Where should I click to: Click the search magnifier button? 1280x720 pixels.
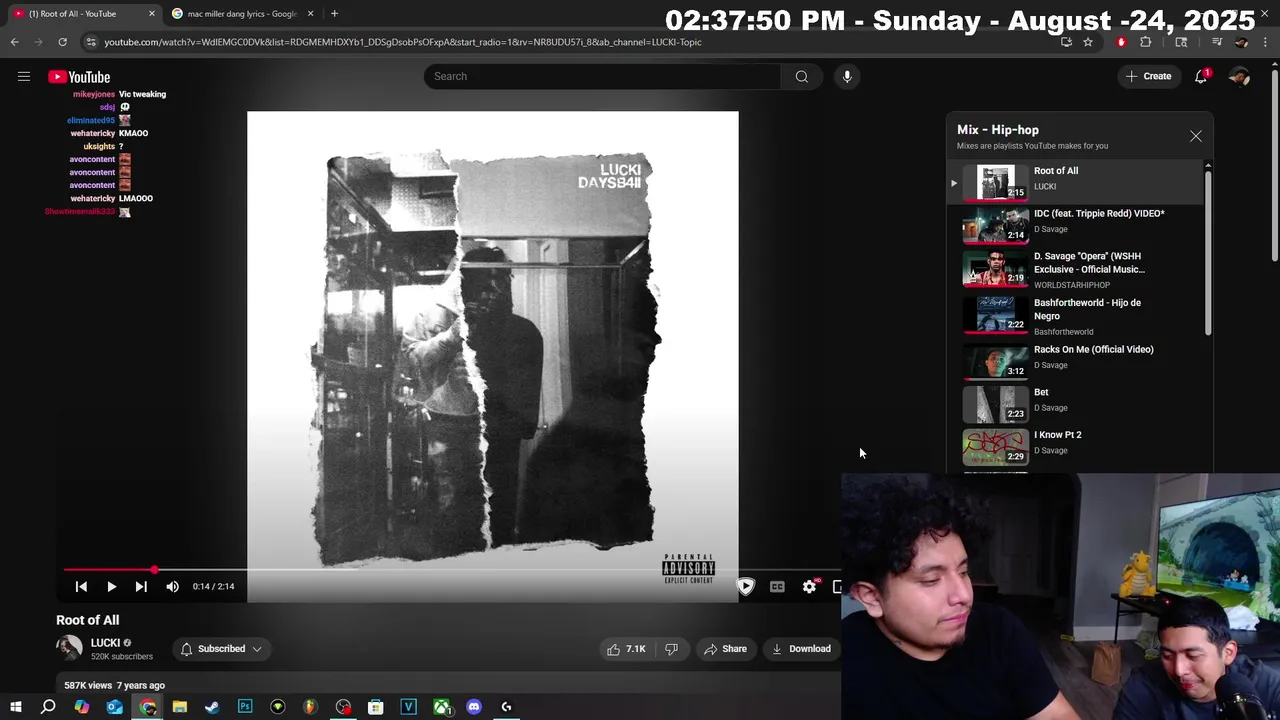click(801, 77)
